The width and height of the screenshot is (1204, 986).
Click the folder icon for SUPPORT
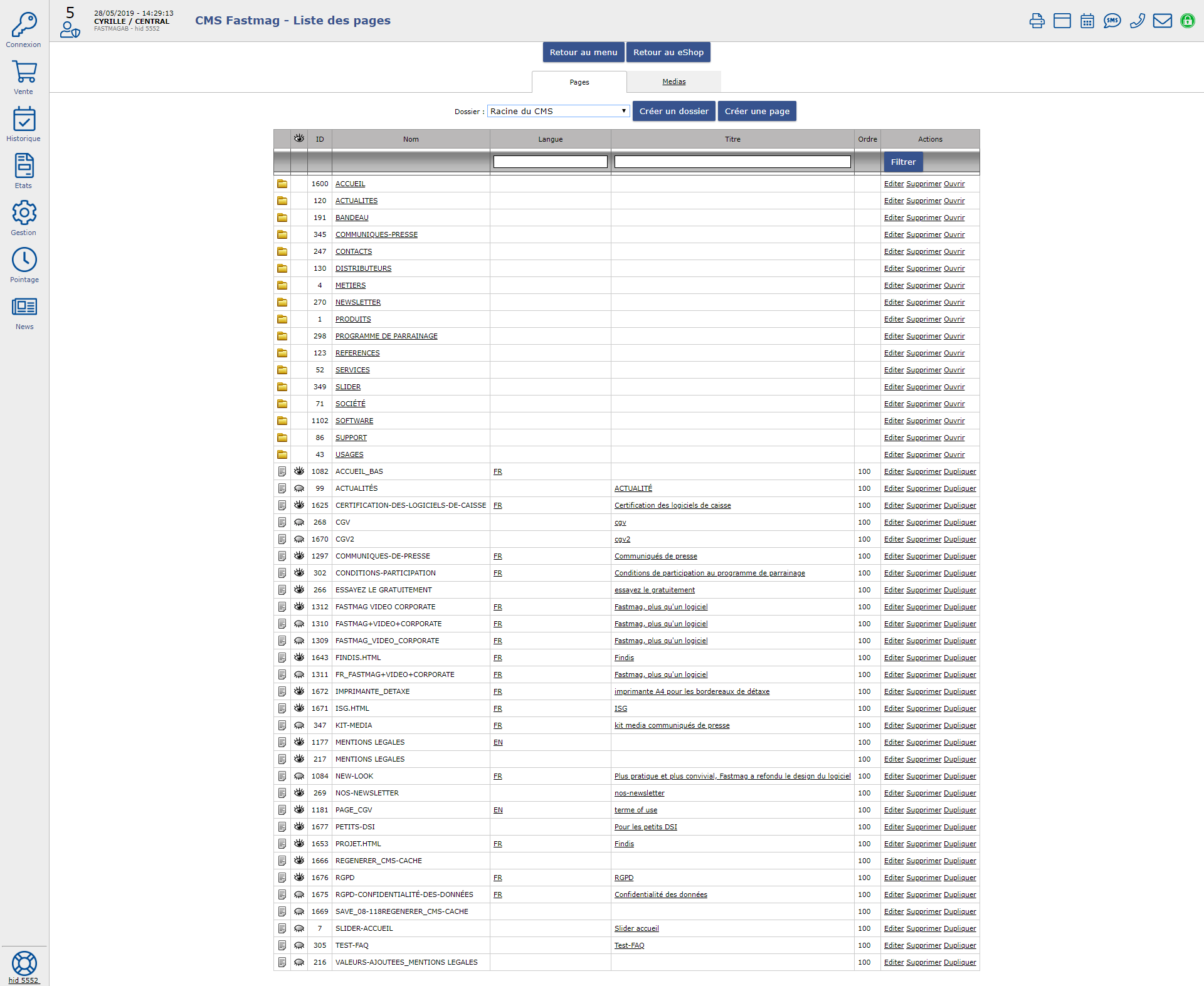pyautogui.click(x=282, y=438)
